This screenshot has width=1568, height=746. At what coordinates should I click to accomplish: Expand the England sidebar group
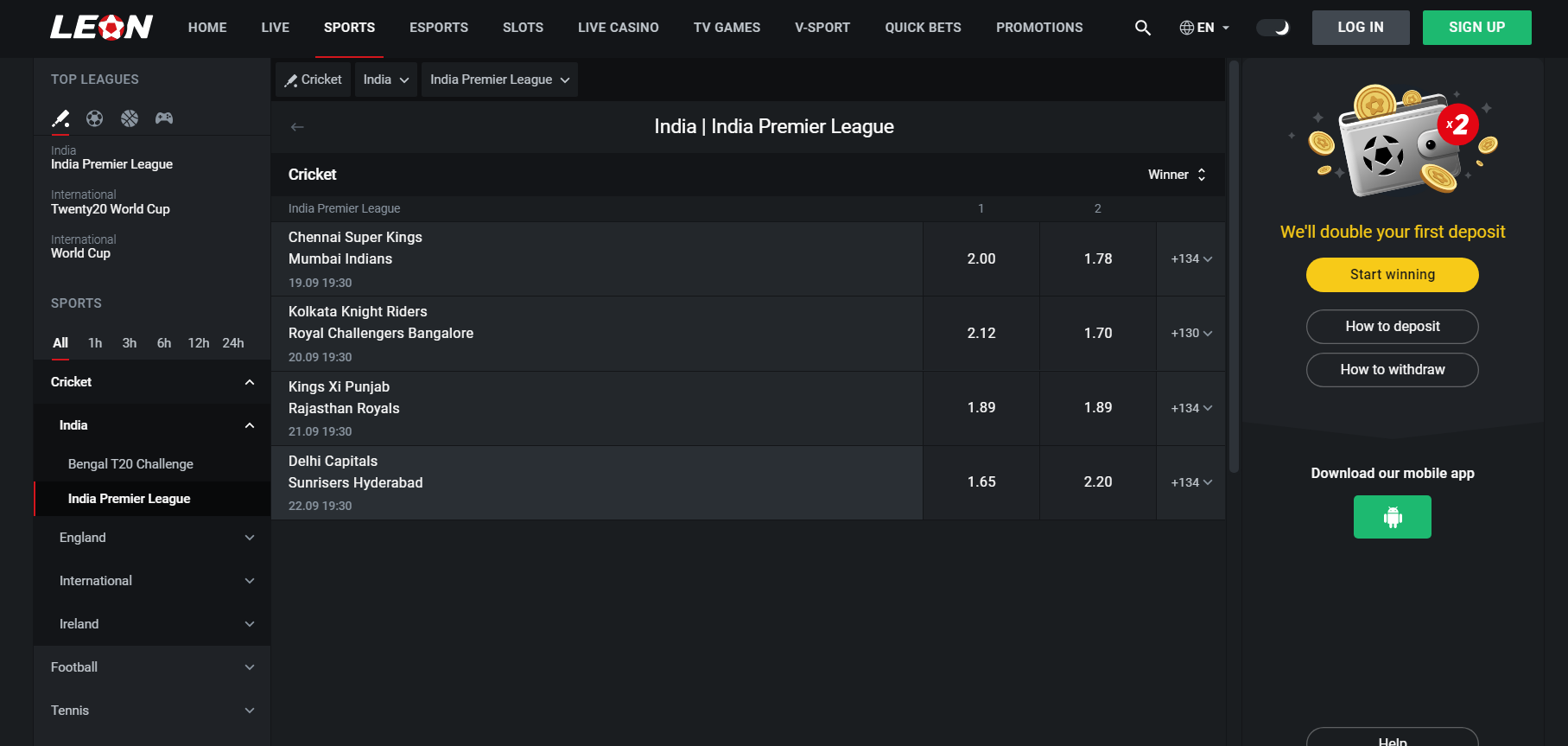pyautogui.click(x=152, y=538)
